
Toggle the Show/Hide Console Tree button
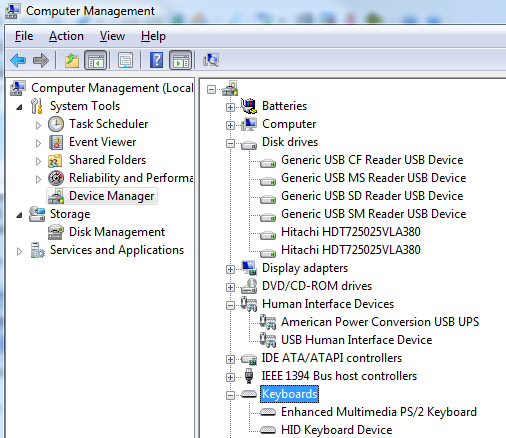pos(95,60)
